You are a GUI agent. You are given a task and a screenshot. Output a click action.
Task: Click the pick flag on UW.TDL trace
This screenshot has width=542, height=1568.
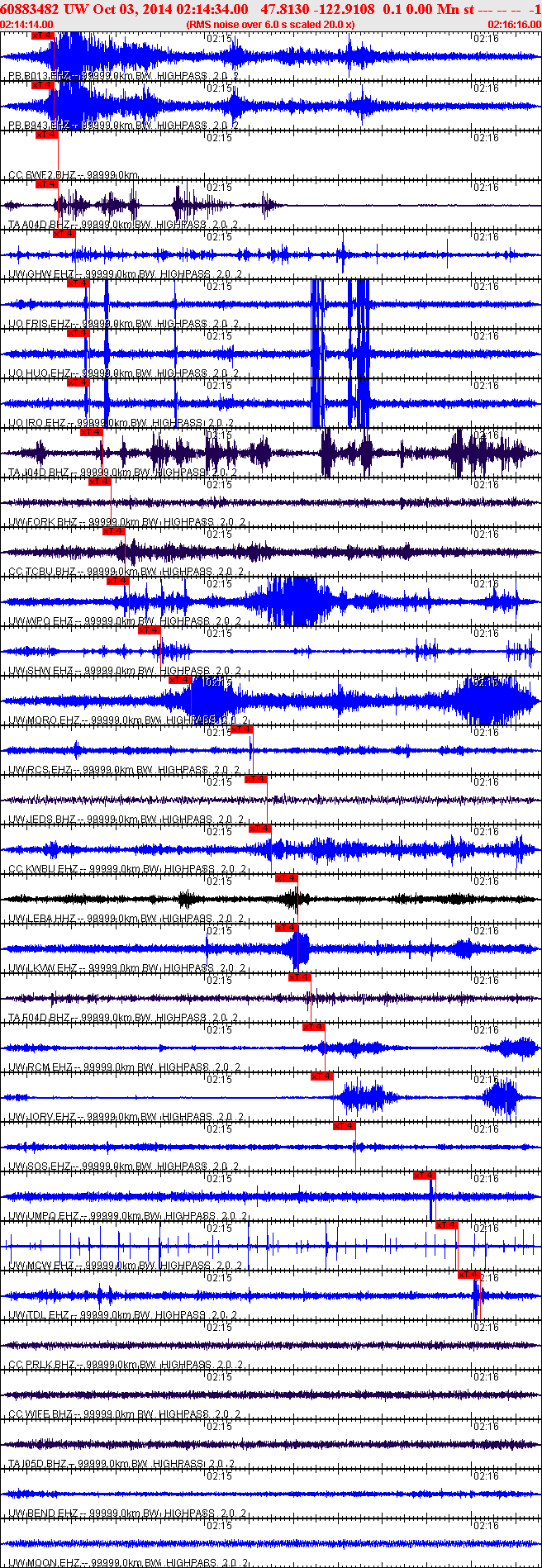(469, 1275)
